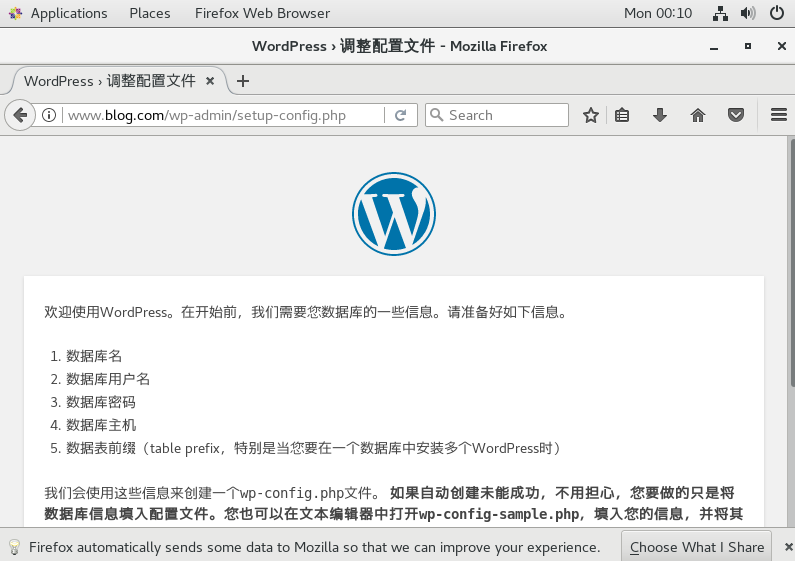Click list item 数据表前缀 table prefix
This screenshot has width=795, height=561.
(313, 448)
